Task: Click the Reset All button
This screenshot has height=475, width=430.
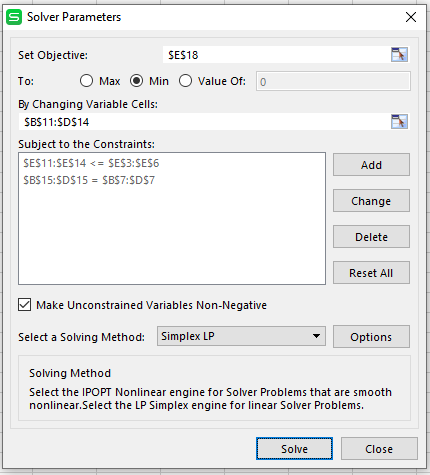Action: (371, 273)
